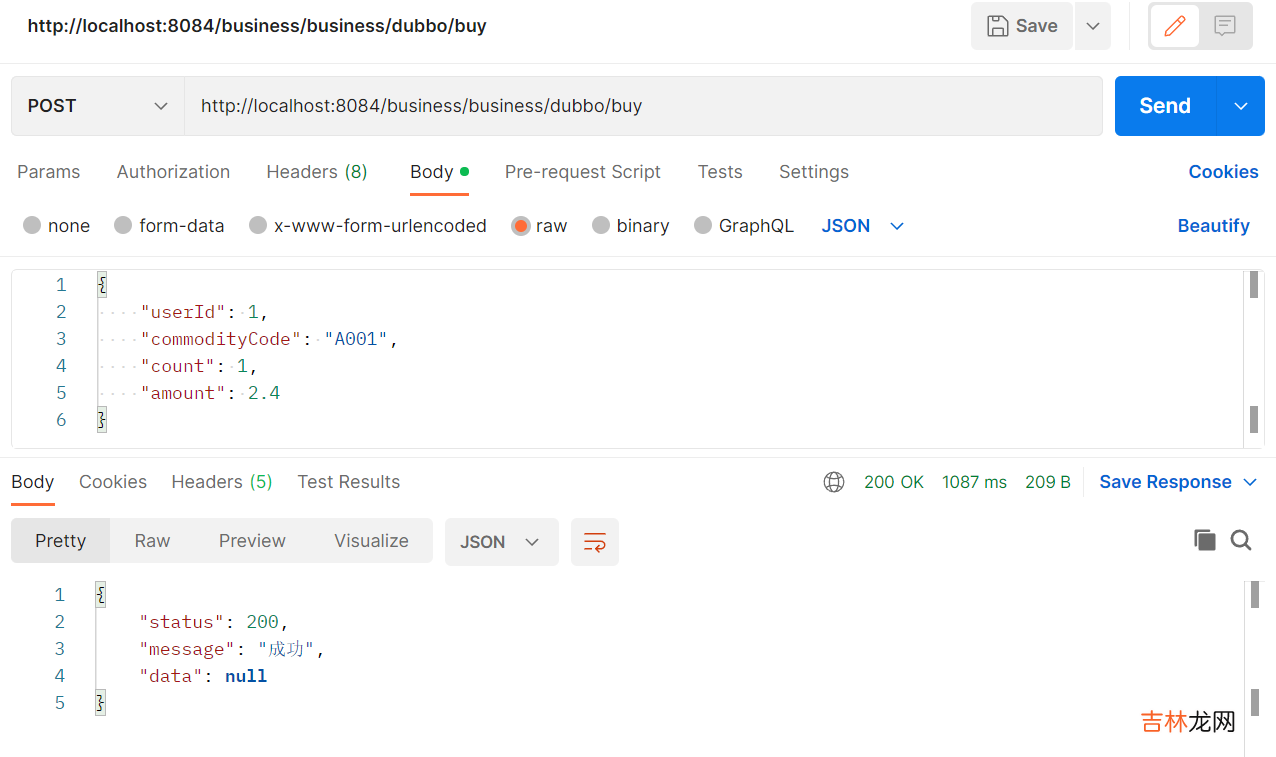The height and width of the screenshot is (757, 1276).
Task: Click the wrap lines icon in response
Action: pyautogui.click(x=595, y=542)
